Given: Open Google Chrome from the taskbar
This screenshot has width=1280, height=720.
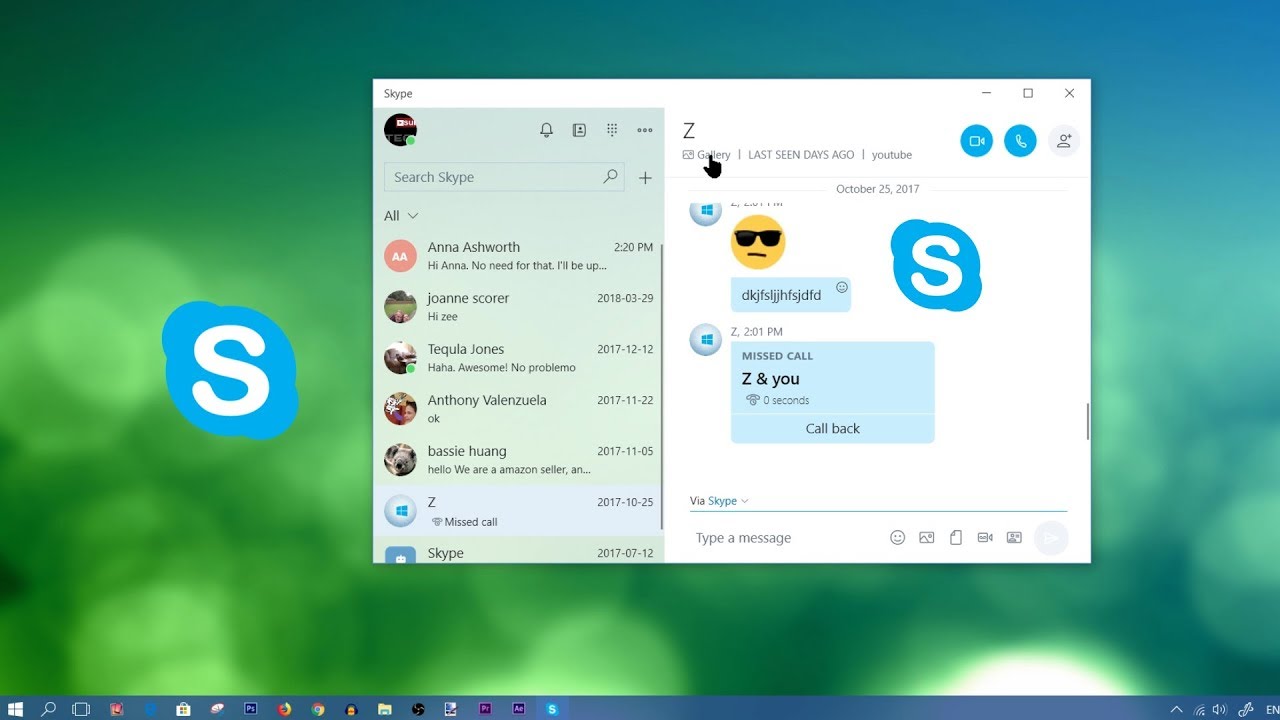Looking at the screenshot, I should point(318,709).
